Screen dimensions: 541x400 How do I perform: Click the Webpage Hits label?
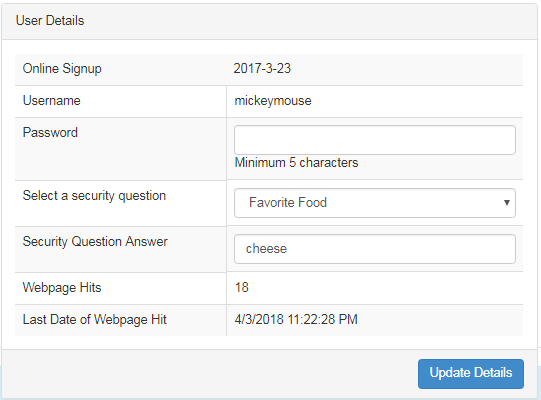tap(62, 287)
